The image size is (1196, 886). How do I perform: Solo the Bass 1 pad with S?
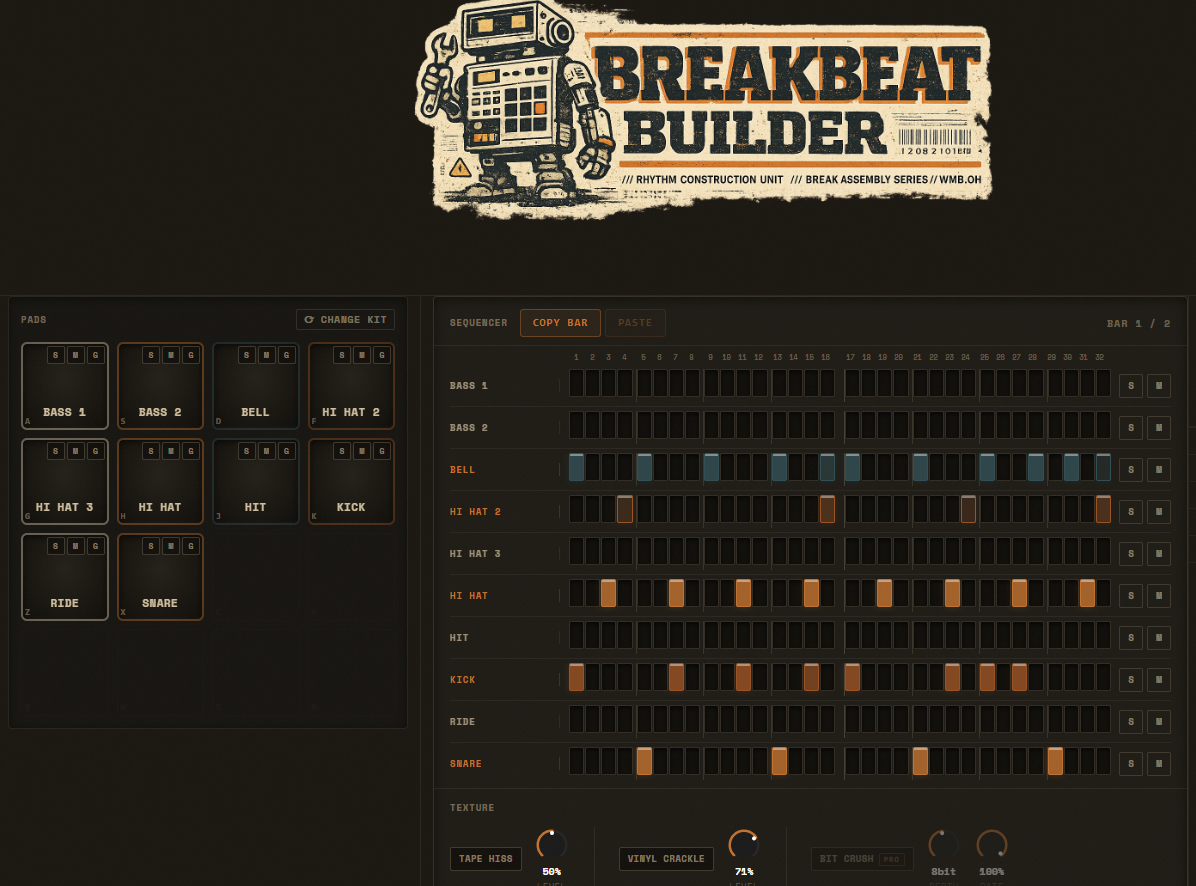(56, 355)
